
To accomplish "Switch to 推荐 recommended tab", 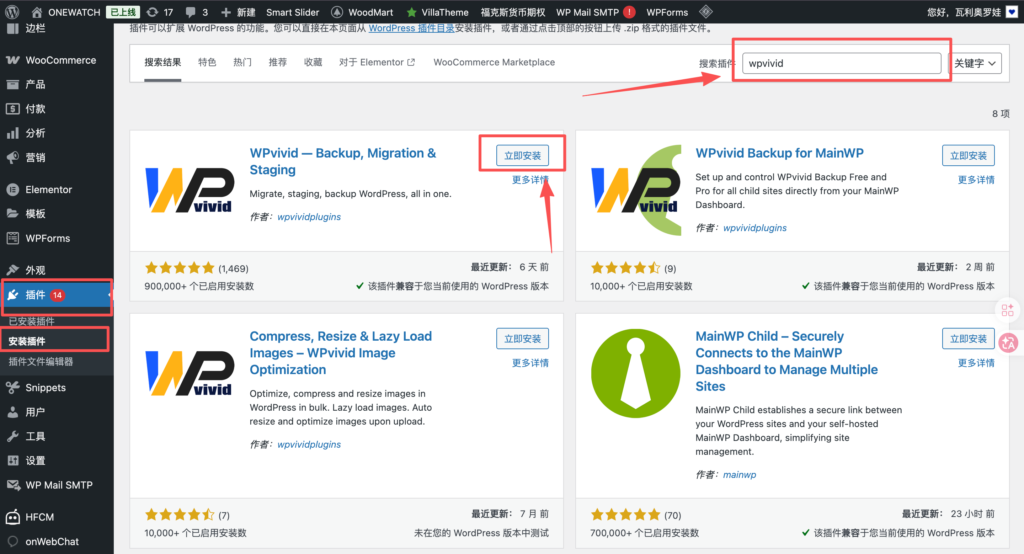I will click(278, 62).
